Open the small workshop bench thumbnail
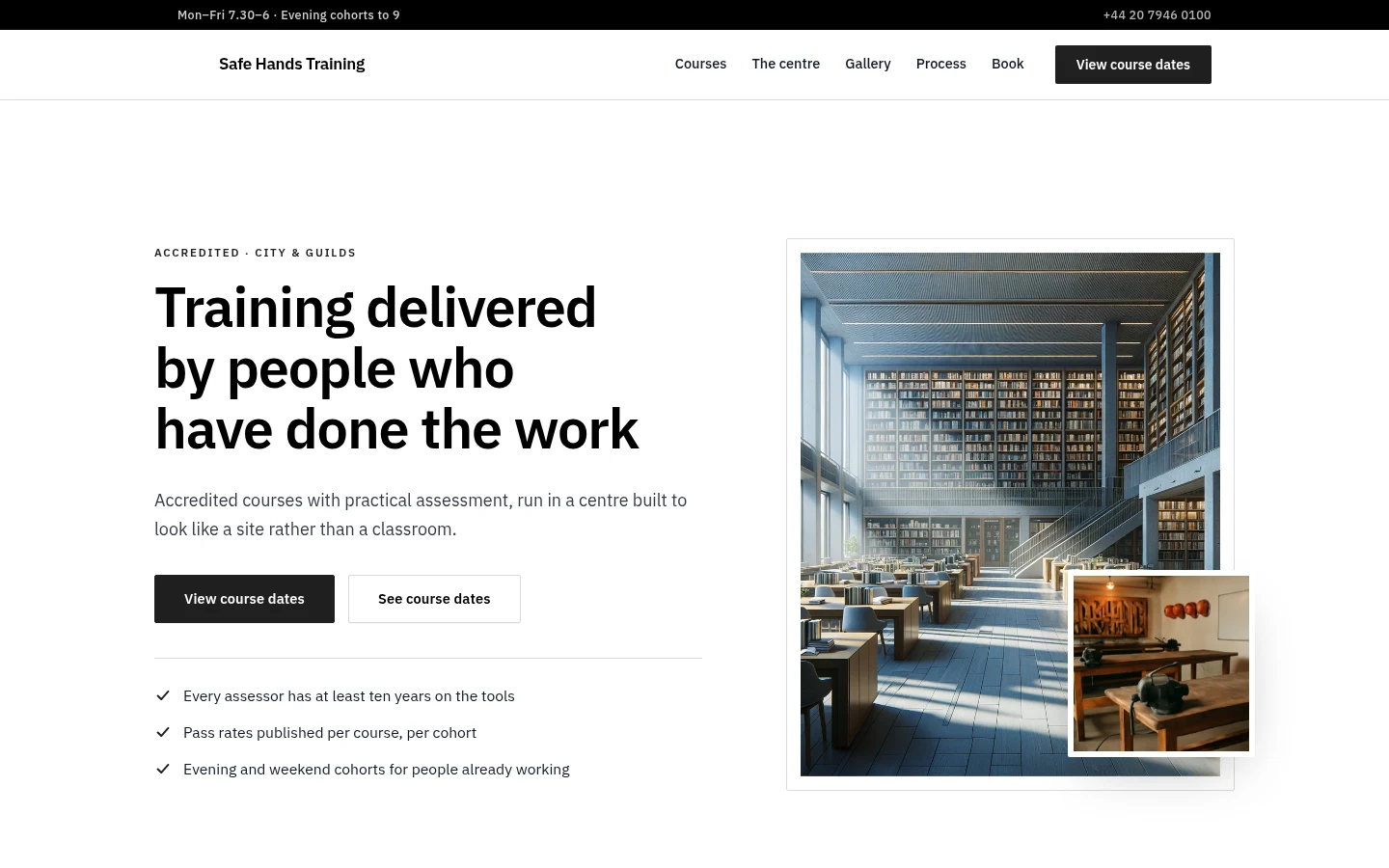The width and height of the screenshot is (1389, 868). [1161, 664]
